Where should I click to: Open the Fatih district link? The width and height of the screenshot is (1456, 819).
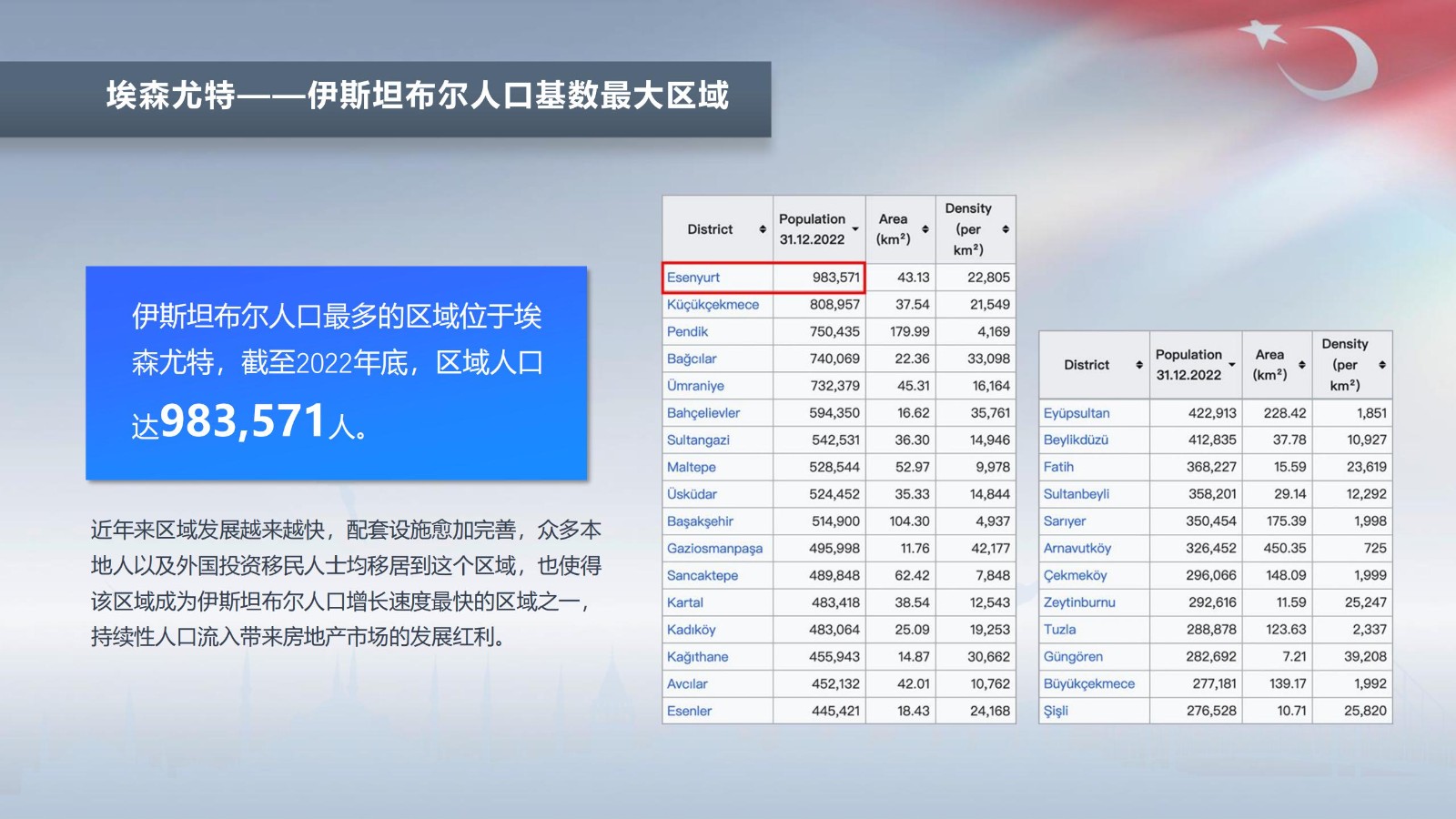[1058, 467]
